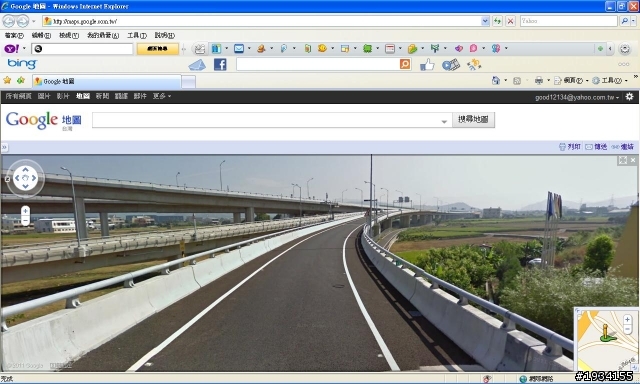Click the Bing bar blue mail icon
Viewport: 640px width, 384px height.
point(197,65)
